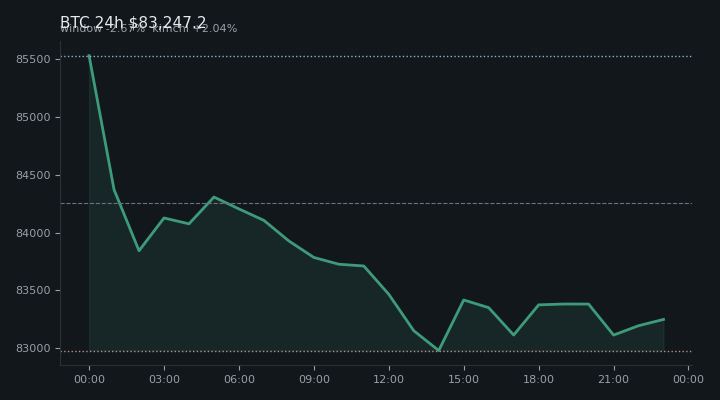Select the 05:00 local peak on the line

click(x=214, y=197)
